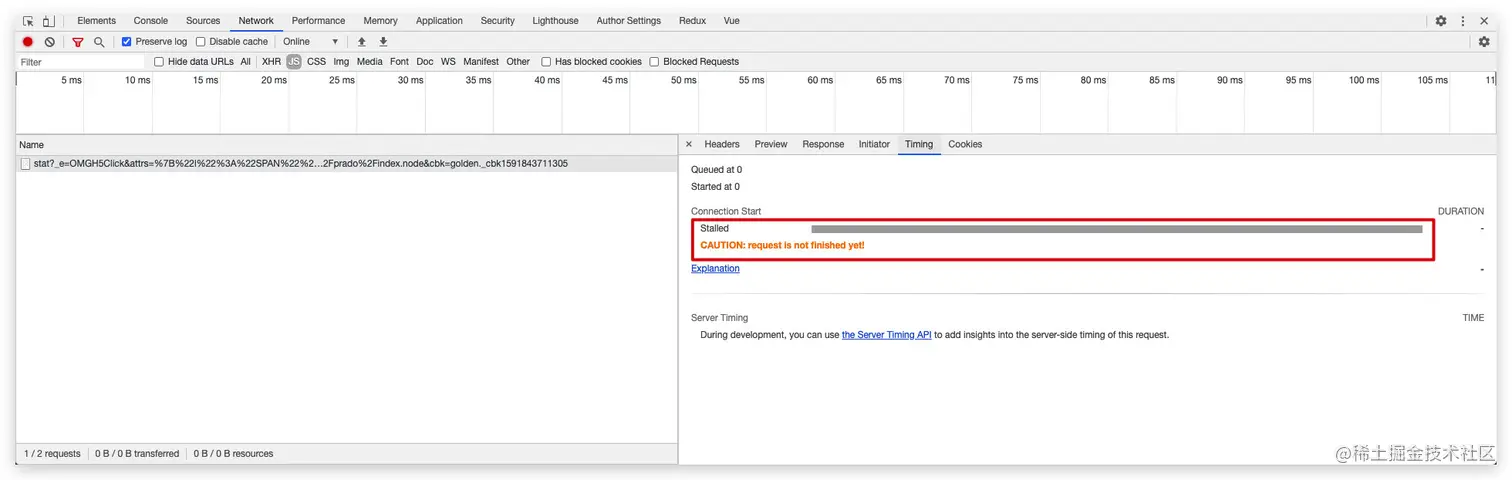Open the Memory tab
Image resolution: width=1512 pixels, height=480 pixels.
[380, 21]
